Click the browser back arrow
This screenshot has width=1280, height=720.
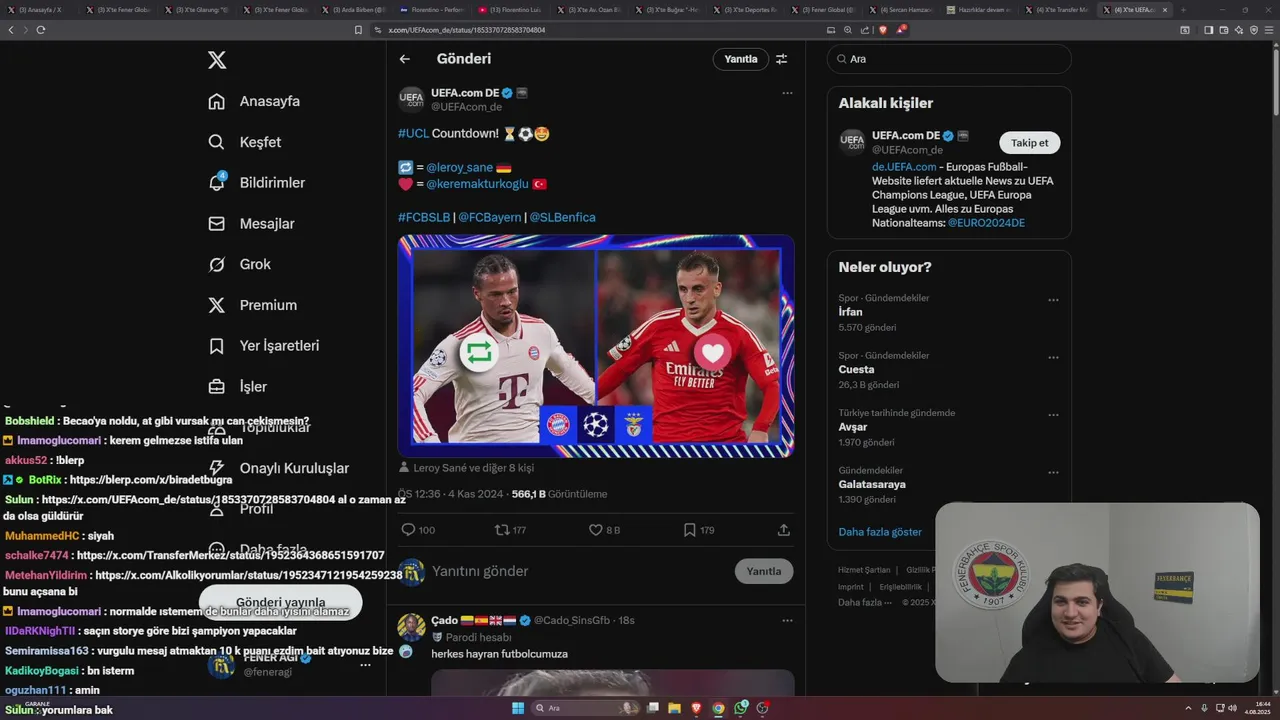coord(11,30)
